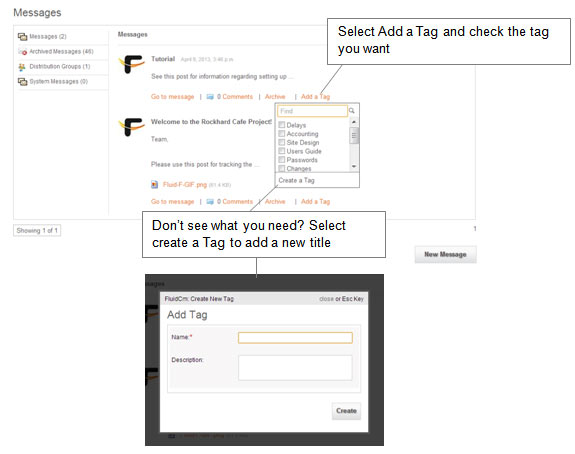Expand Add a Tag under Welcome message

(315, 202)
